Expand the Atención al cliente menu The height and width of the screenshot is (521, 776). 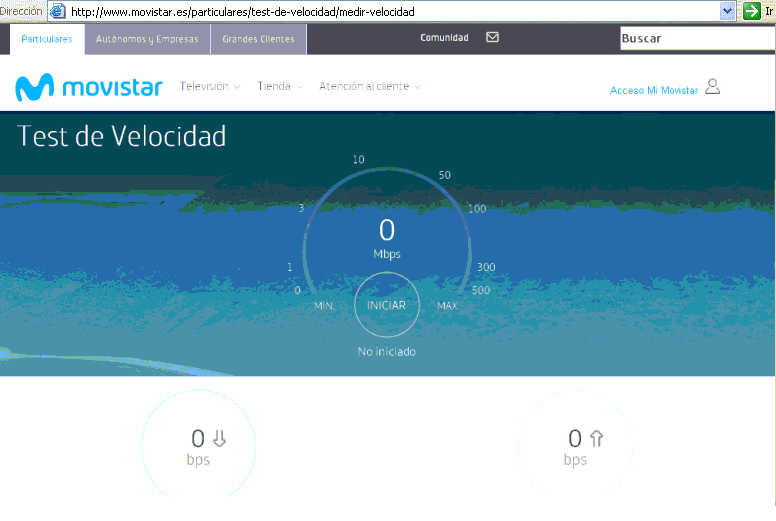[x=370, y=86]
